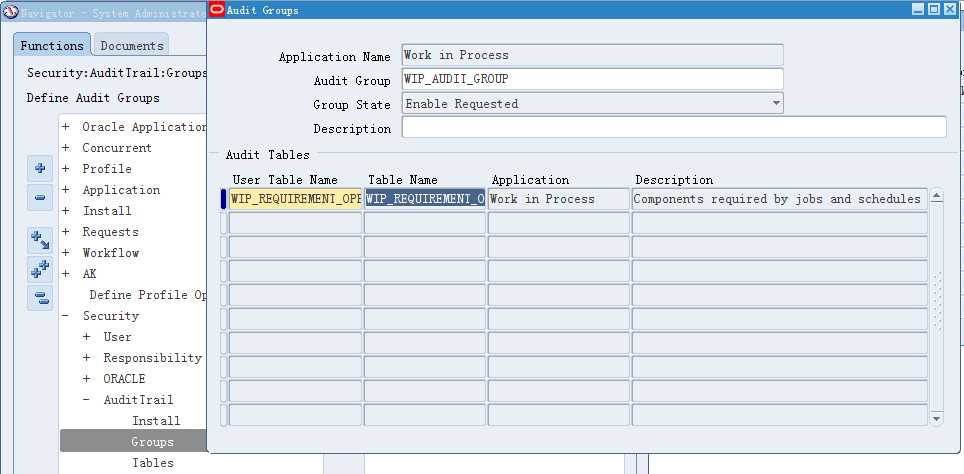Select Install item under AuditTrail
The height and width of the screenshot is (474, 964).
click(156, 421)
